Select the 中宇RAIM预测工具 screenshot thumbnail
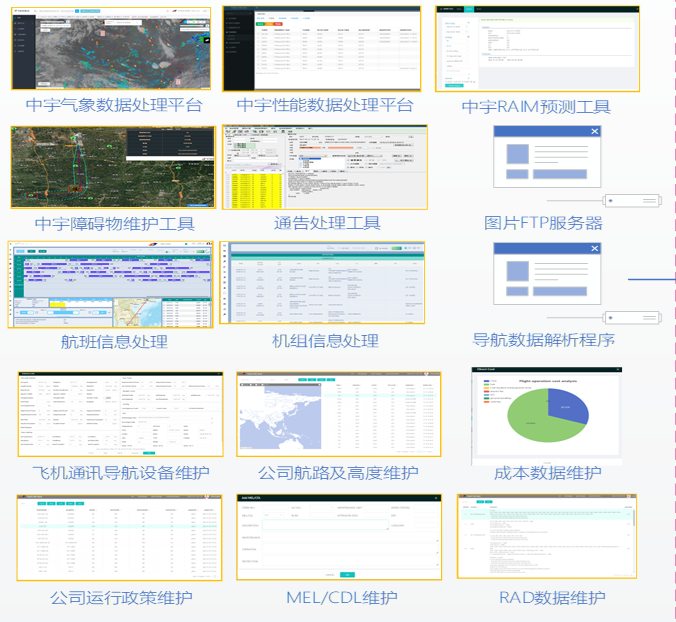Image resolution: width=676 pixels, height=622 pixels. click(536, 49)
